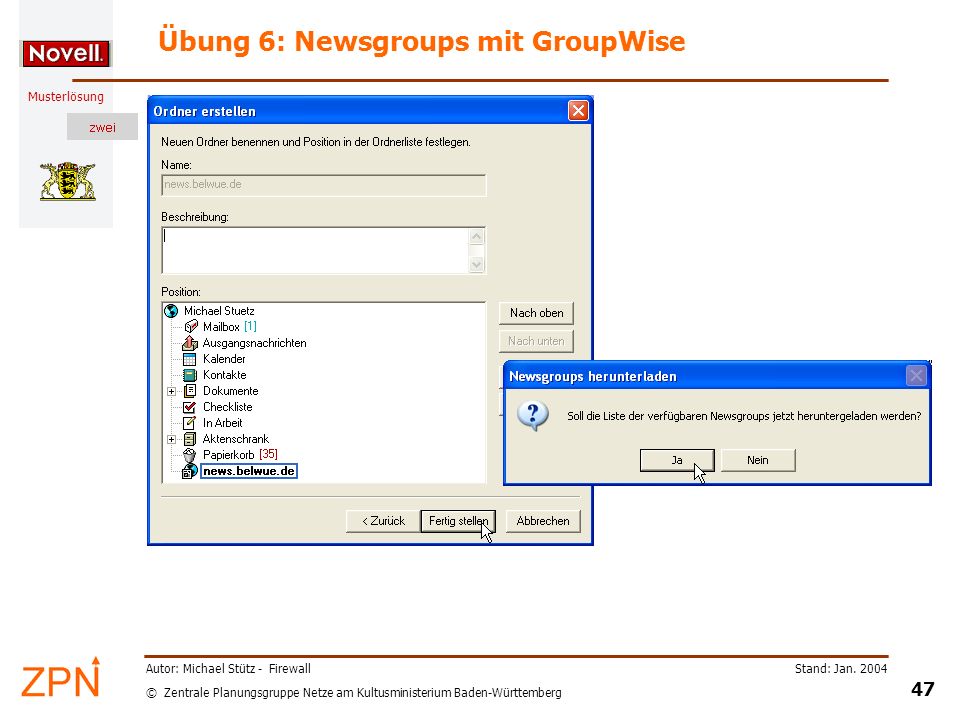Viewport: 960px width, 720px height.
Task: Click the Fertig stellen button
Action: click(x=458, y=521)
